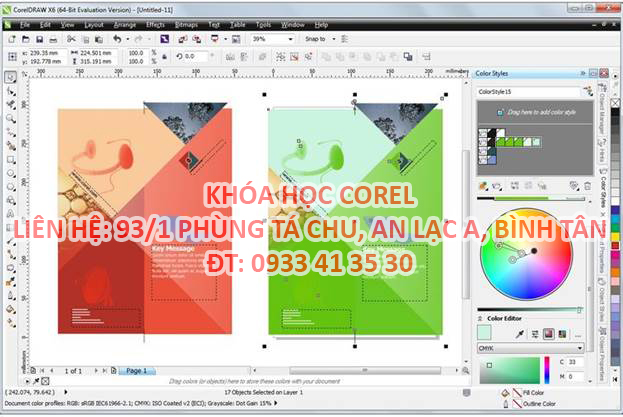Click the Export icon in toolbar
Image resolution: width=623 pixels, height=417 pixels.
coord(197,39)
